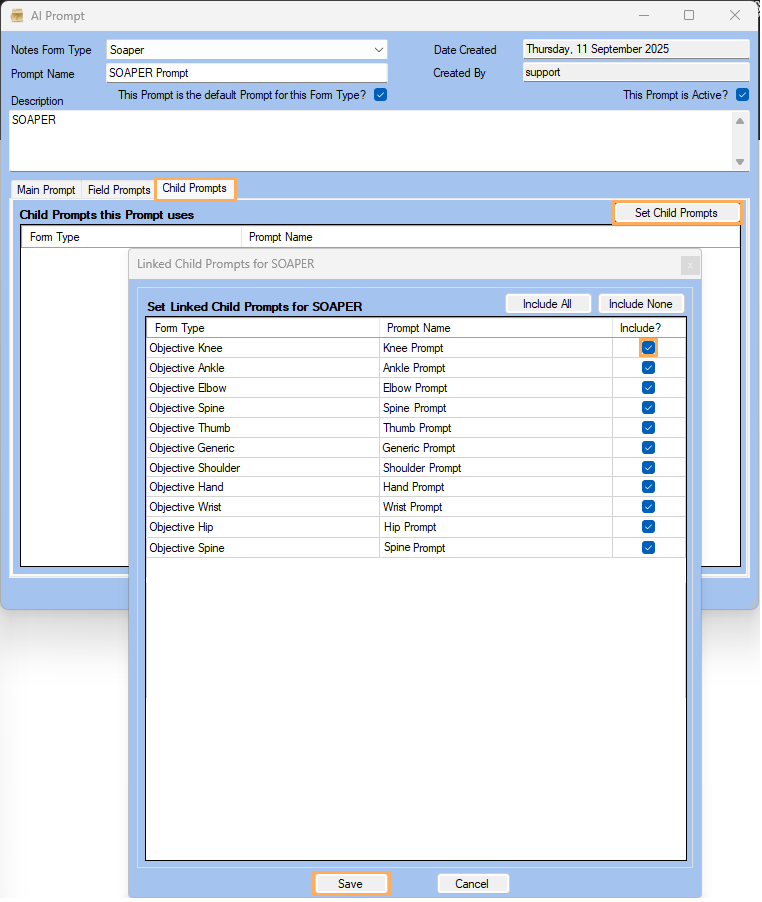Disable the default Prompt checkbox

(x=380, y=95)
